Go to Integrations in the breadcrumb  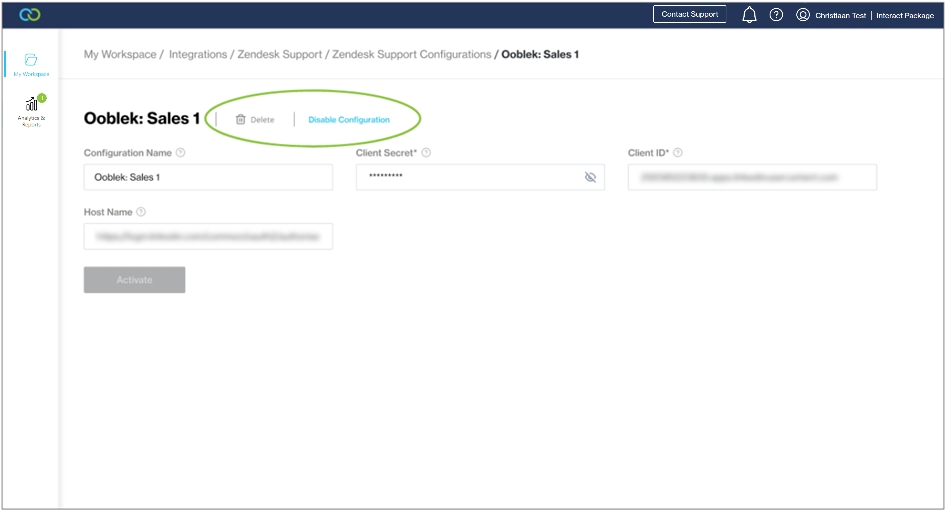point(198,54)
